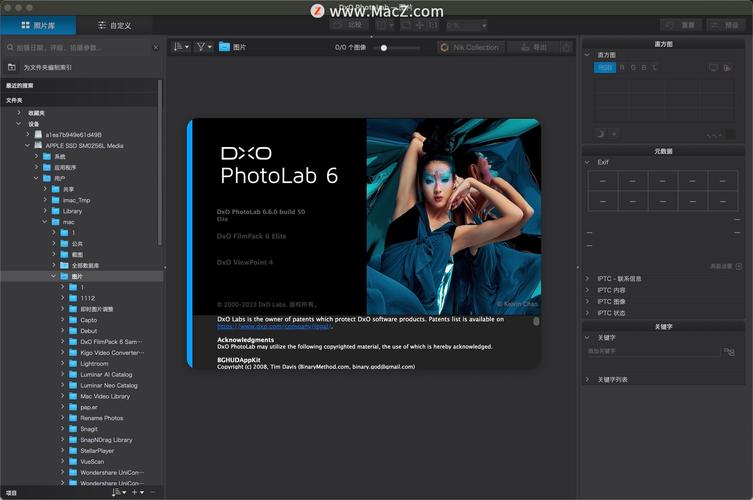The image size is (753, 500).
Task: Click the Nik Collection button
Action: (471, 47)
